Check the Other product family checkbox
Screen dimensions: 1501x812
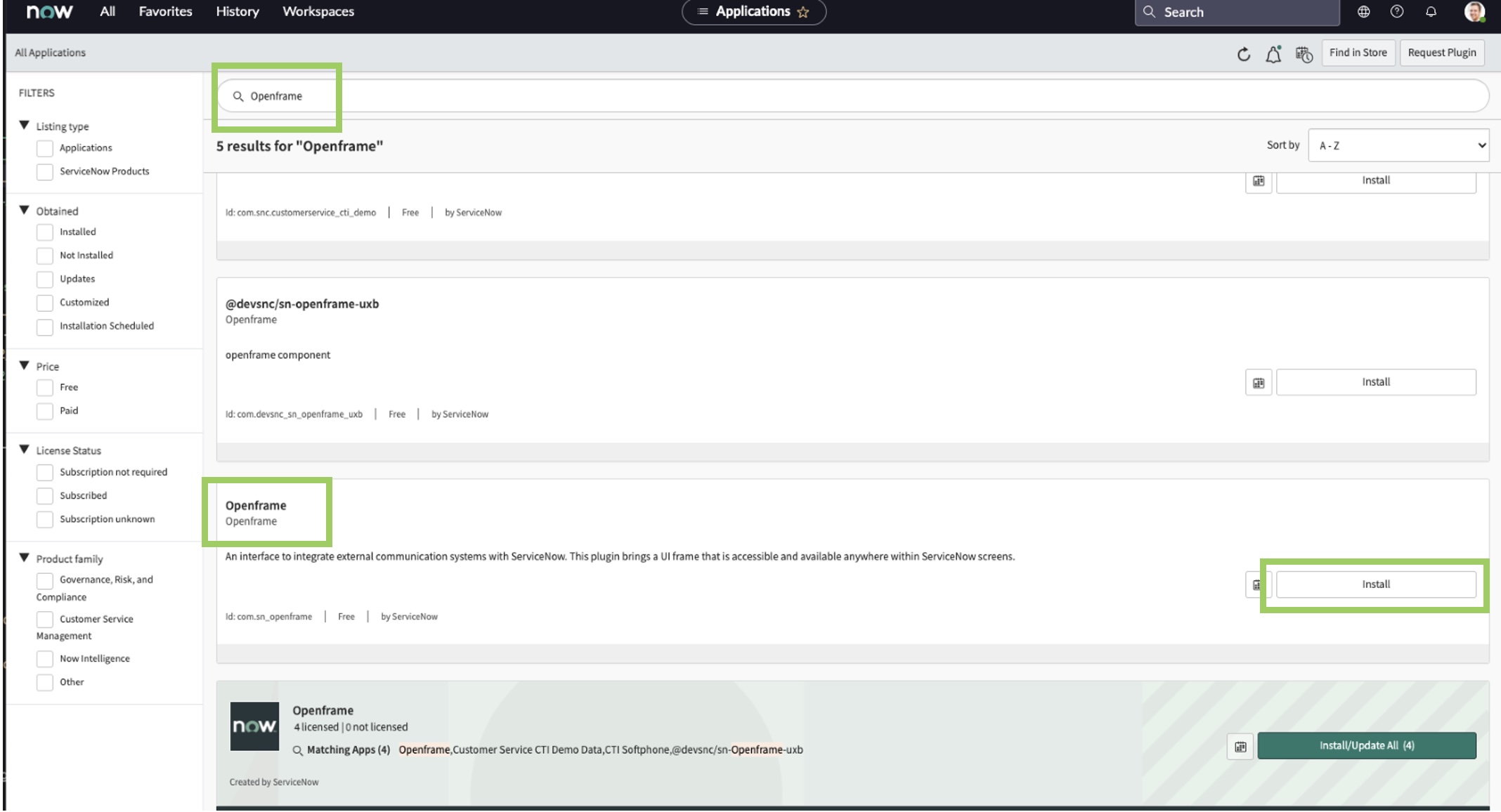click(45, 682)
